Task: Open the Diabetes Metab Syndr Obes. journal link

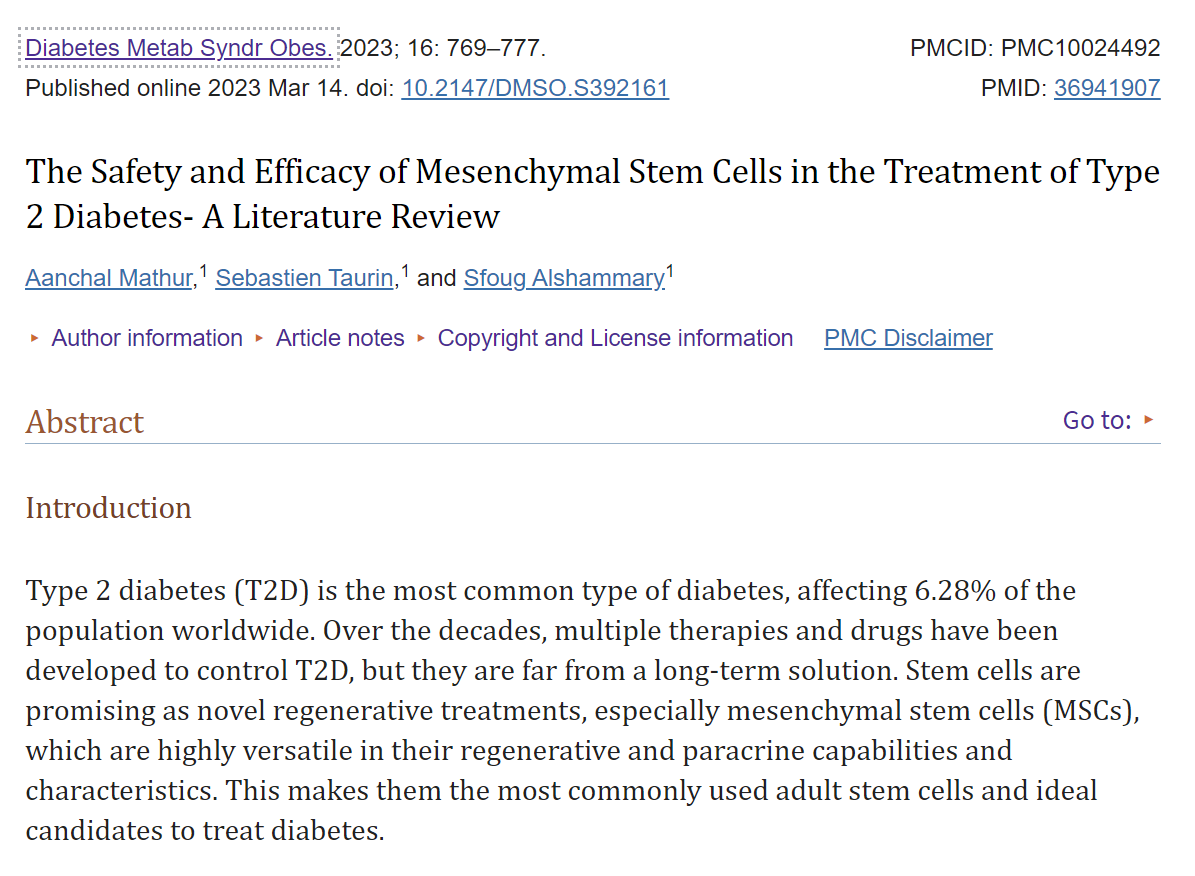Action: (178, 48)
